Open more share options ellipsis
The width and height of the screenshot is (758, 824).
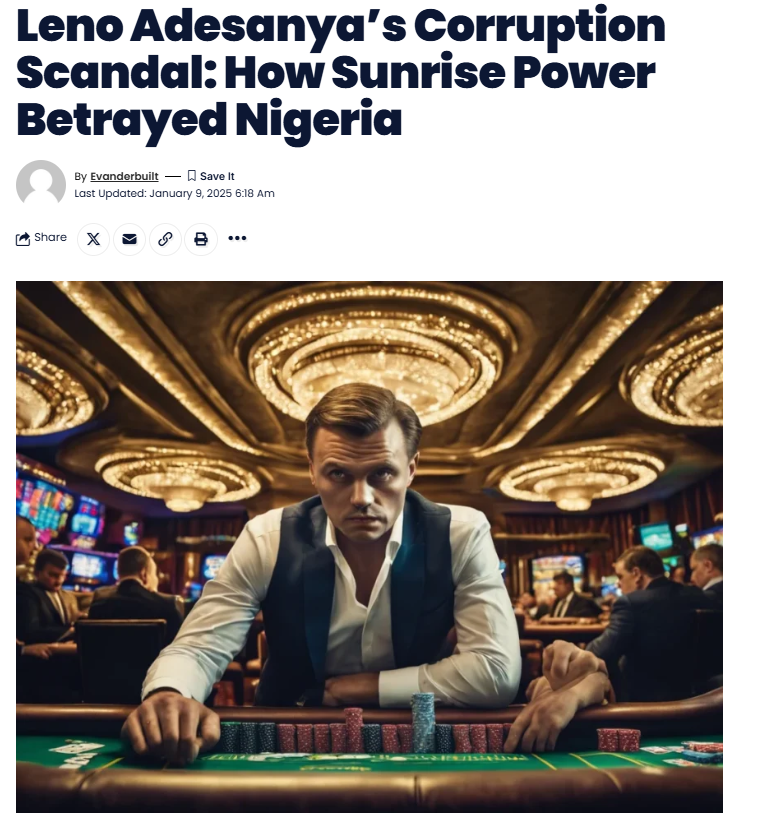237,239
